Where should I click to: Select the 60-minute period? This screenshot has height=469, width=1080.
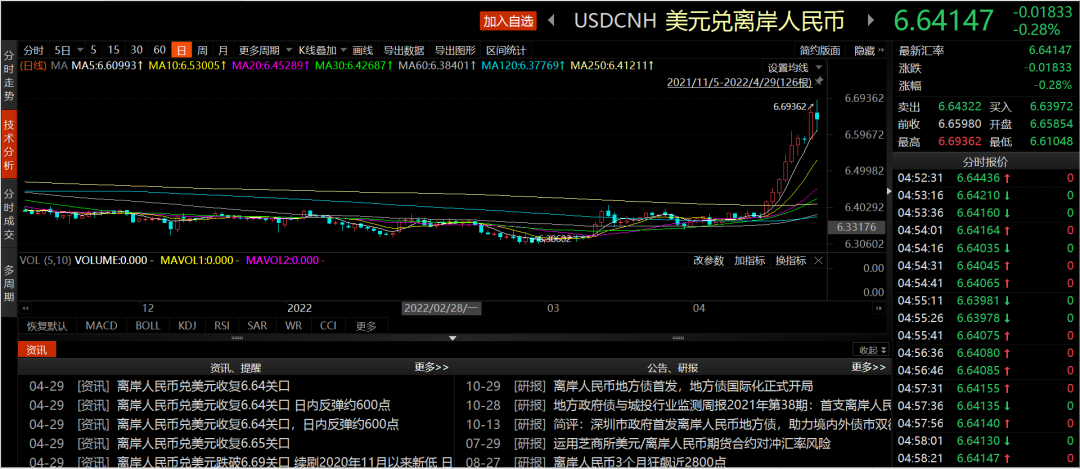click(x=159, y=50)
